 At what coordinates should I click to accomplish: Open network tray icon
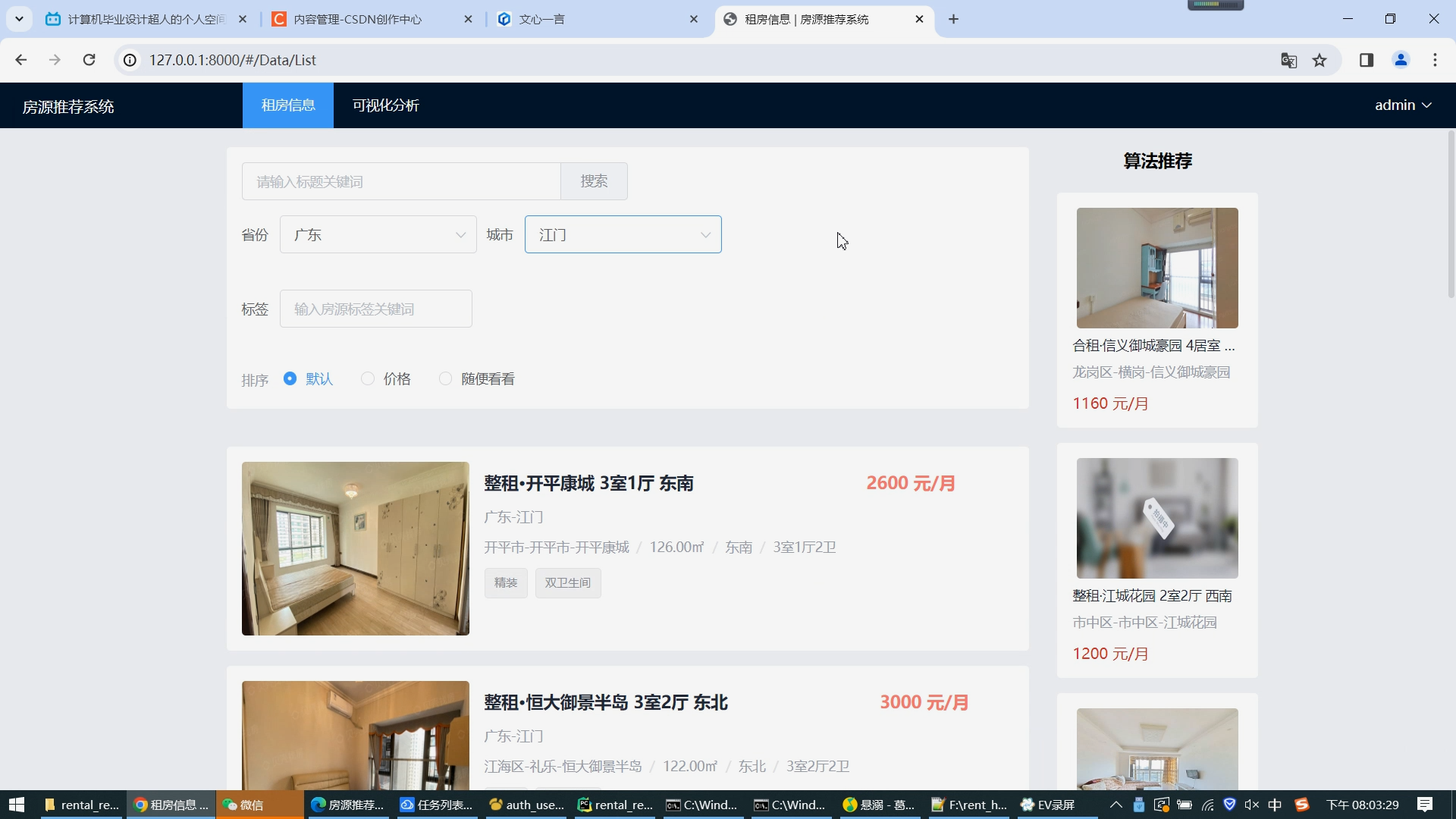1207,805
